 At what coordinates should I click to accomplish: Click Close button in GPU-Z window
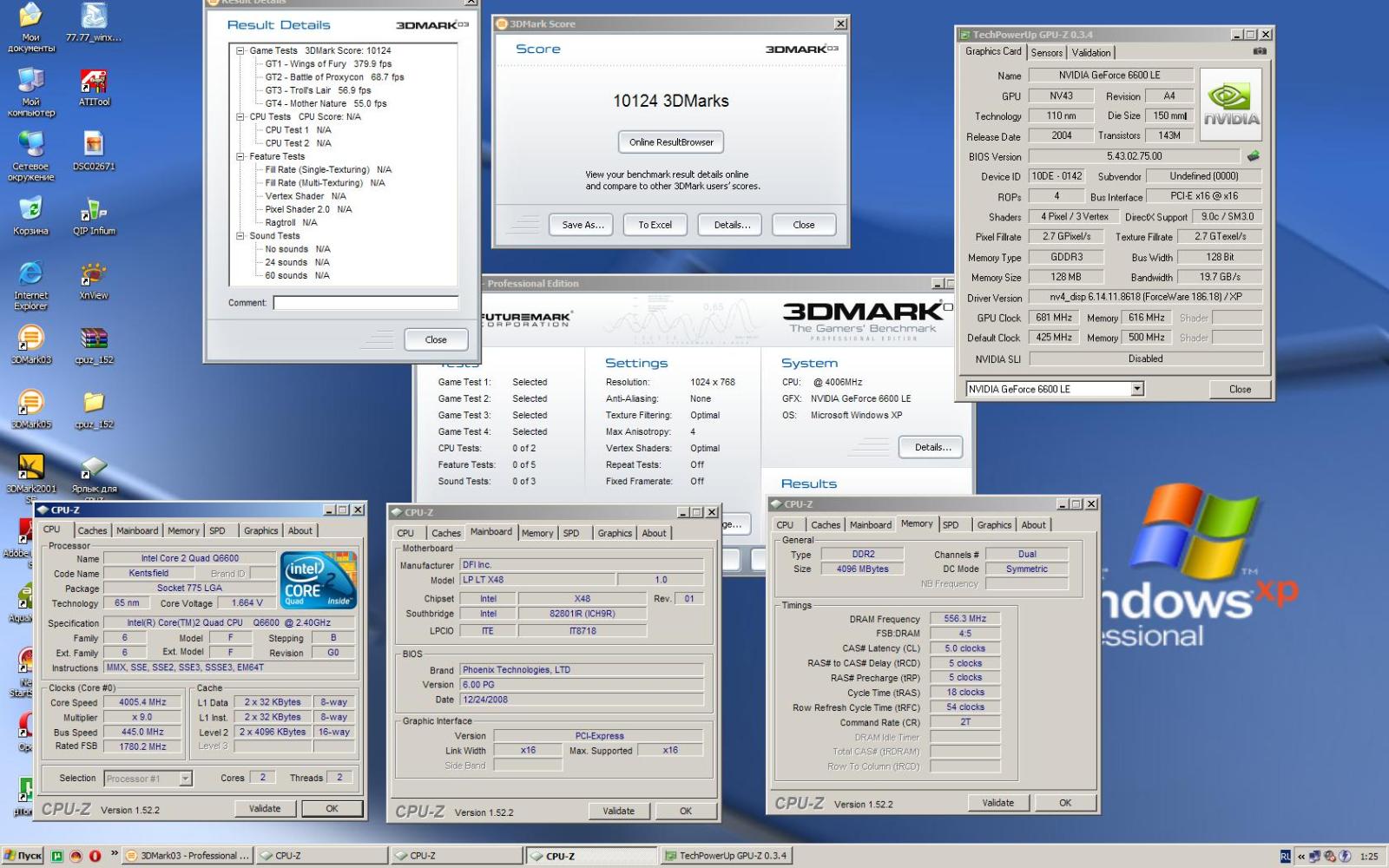(1240, 389)
